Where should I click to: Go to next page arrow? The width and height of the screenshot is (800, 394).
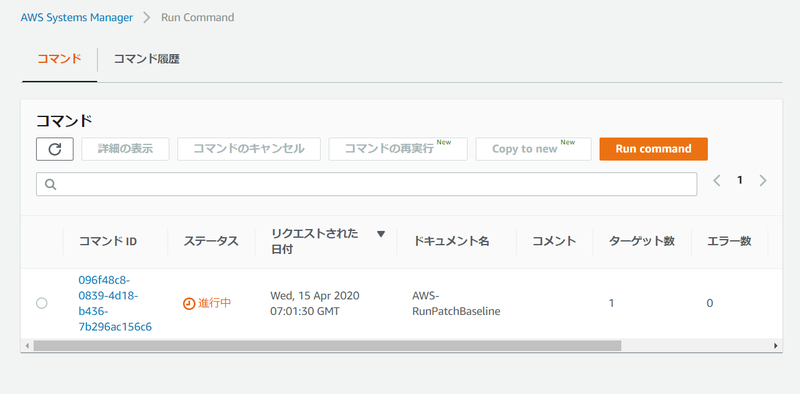coord(763,180)
